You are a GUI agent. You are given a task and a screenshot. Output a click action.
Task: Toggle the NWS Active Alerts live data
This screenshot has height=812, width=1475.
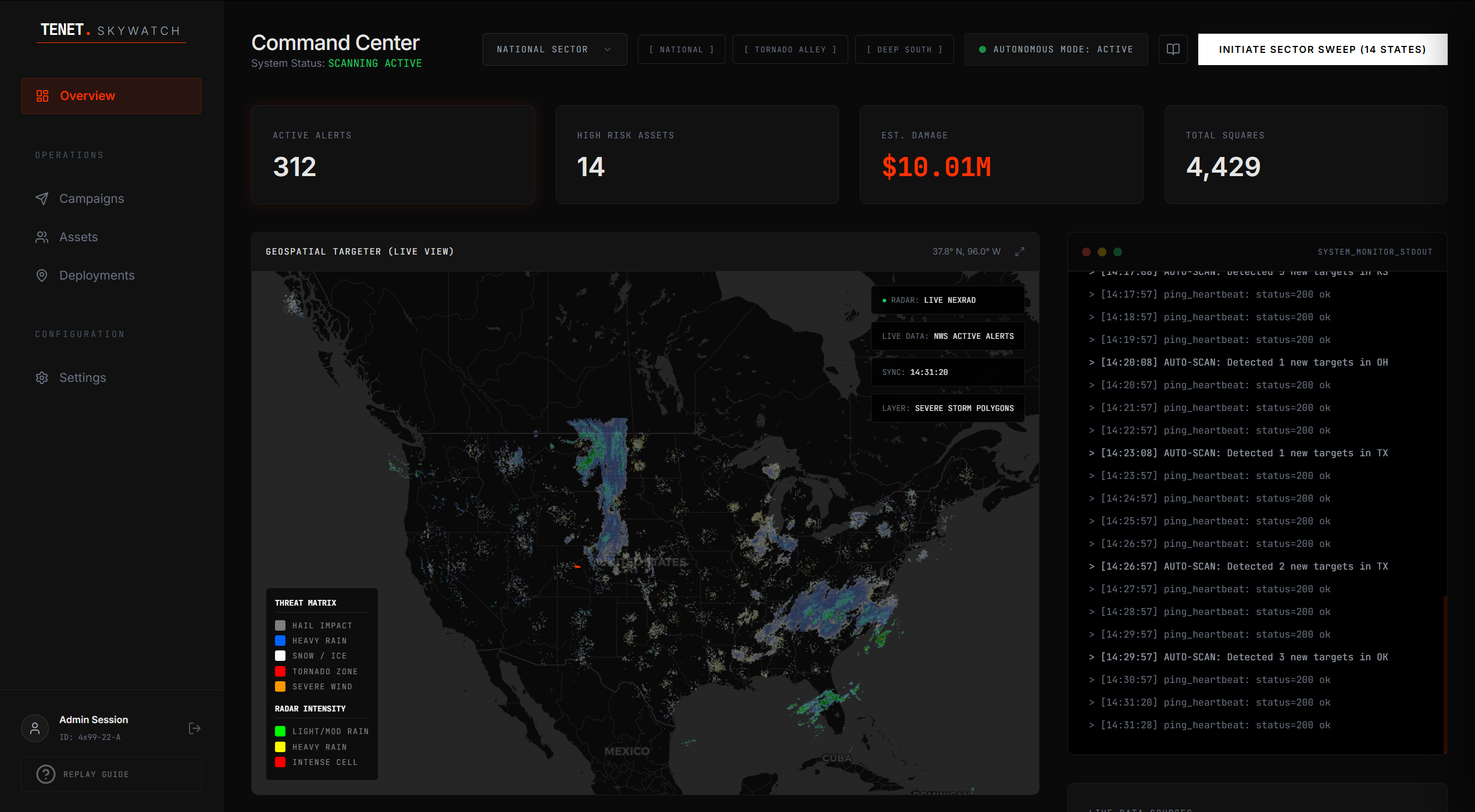point(947,336)
